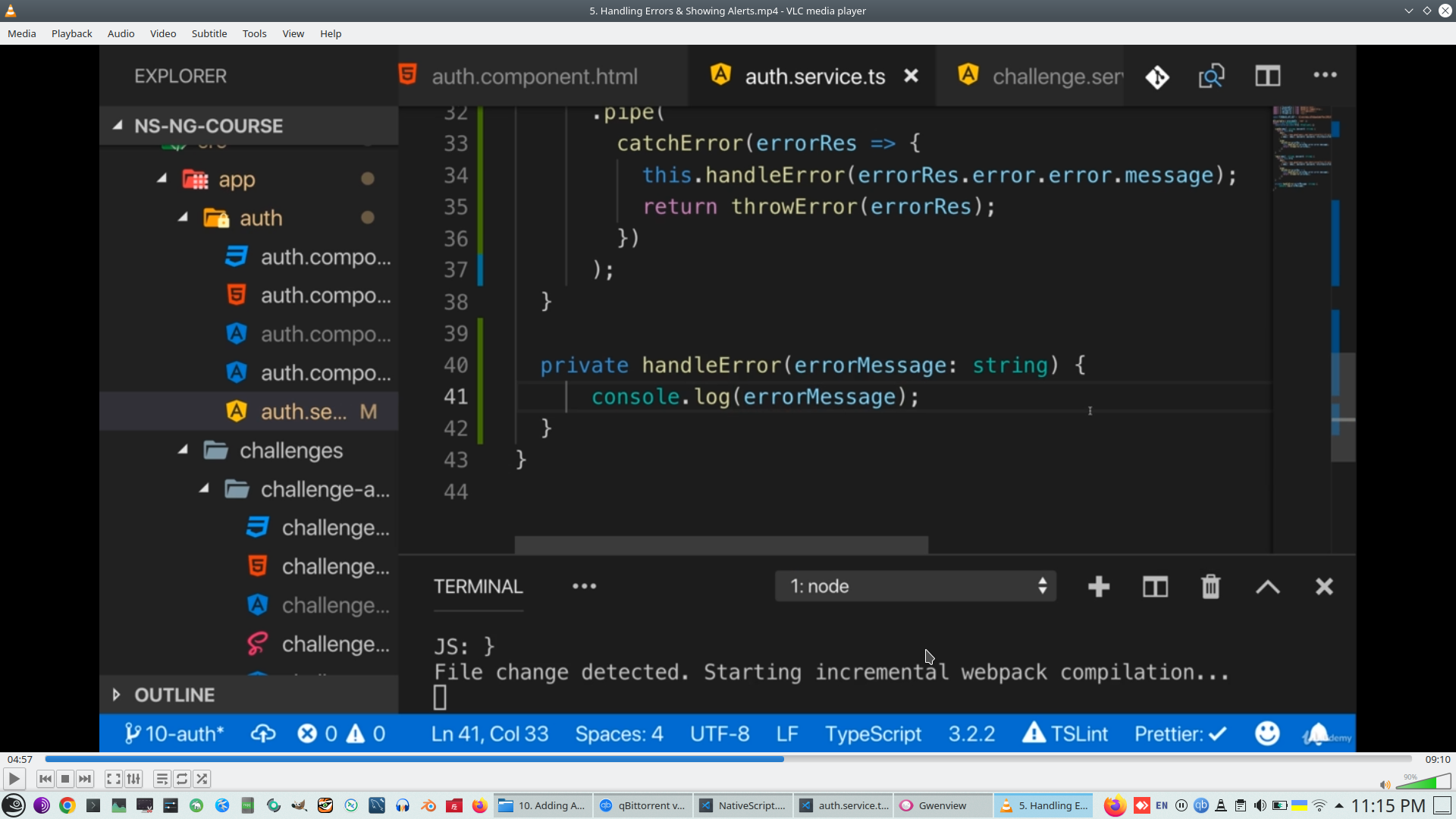
Task: Open the Playback menu
Action: (71, 33)
